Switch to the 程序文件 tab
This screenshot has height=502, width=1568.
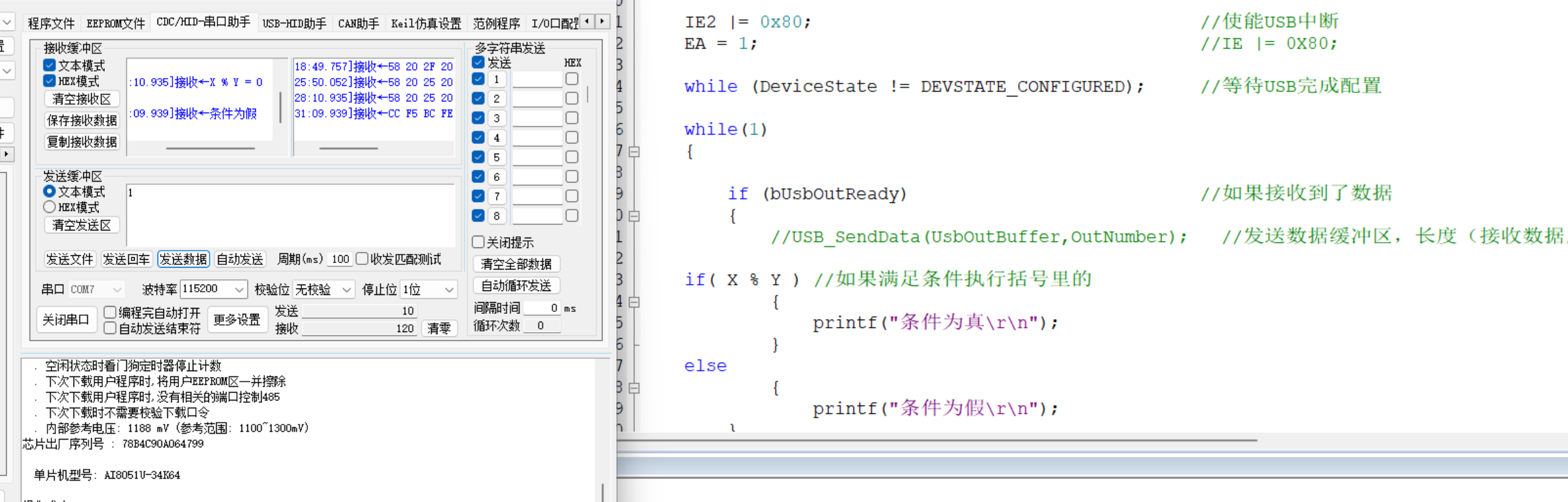51,23
